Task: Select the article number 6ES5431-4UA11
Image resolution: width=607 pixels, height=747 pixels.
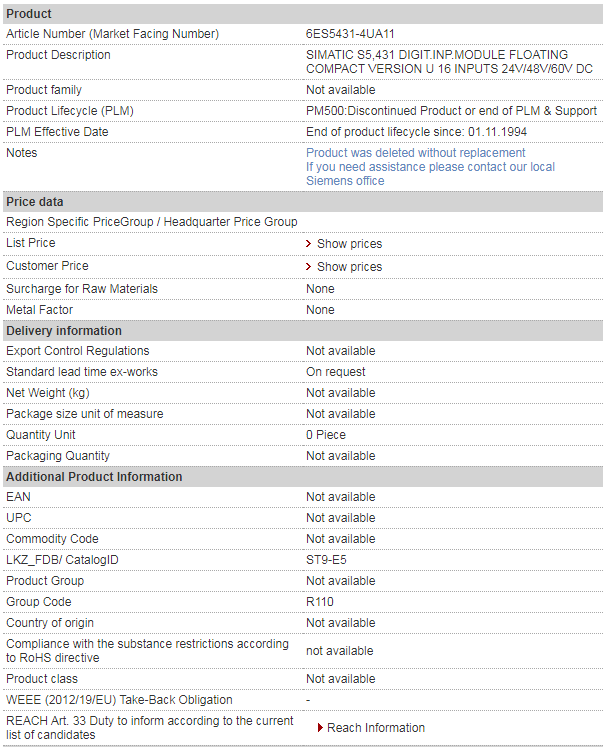Action: point(350,34)
